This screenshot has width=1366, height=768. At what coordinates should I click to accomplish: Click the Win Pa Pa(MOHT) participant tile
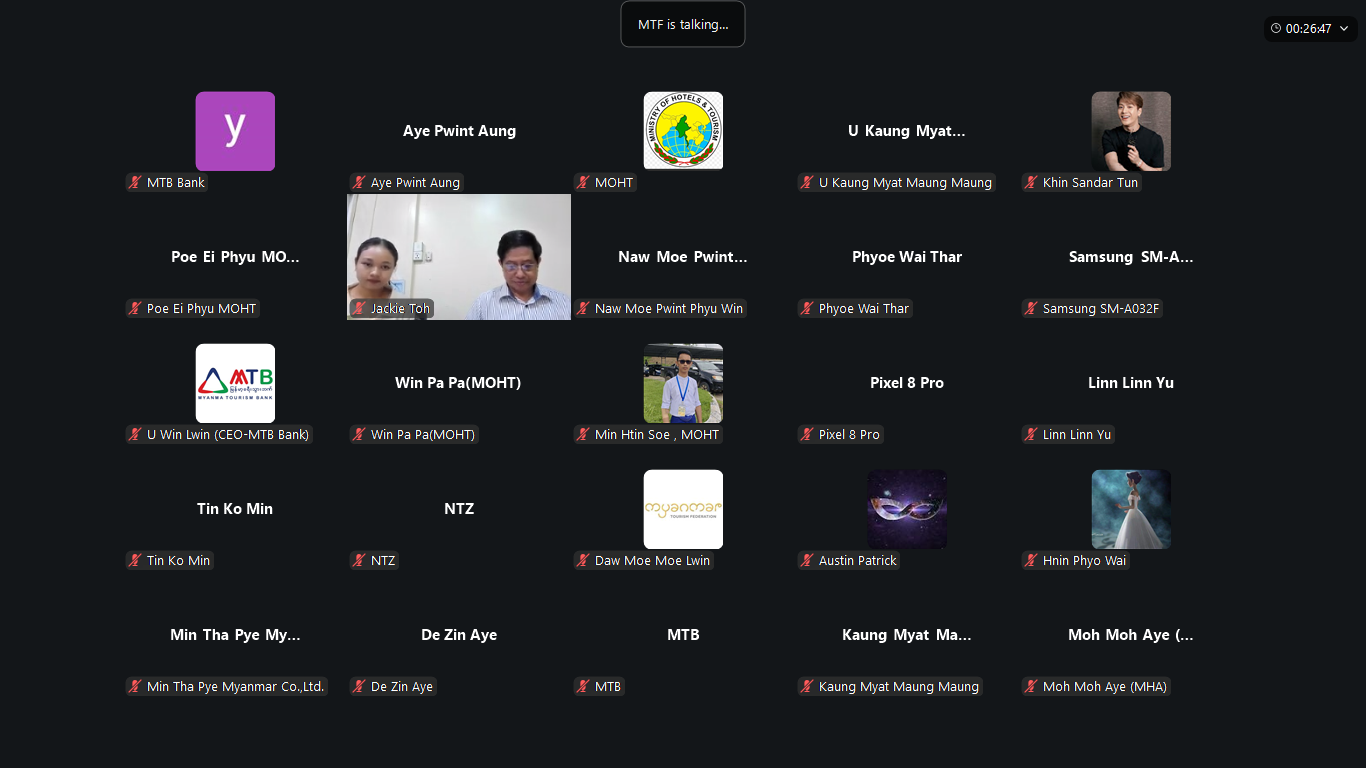coord(459,383)
